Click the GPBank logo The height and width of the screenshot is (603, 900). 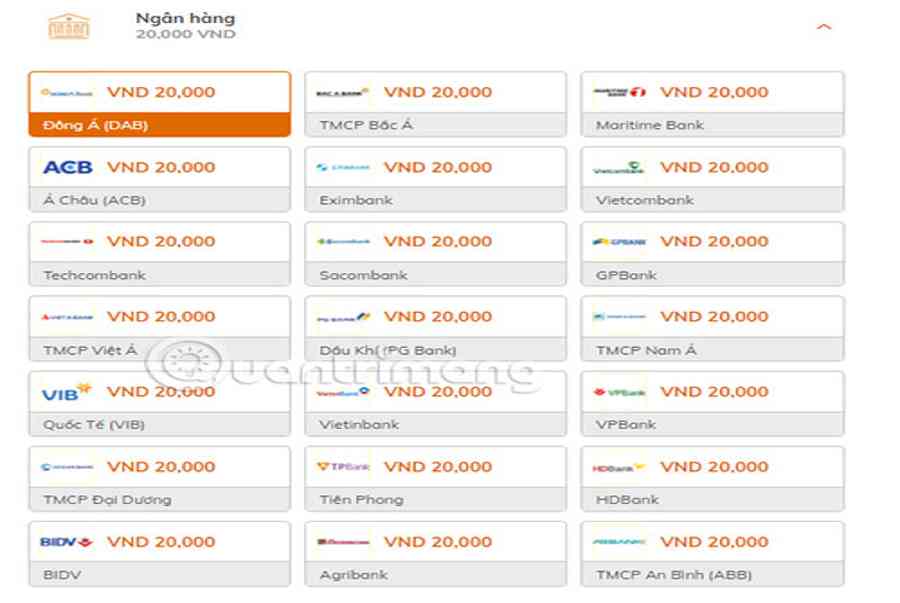point(619,242)
